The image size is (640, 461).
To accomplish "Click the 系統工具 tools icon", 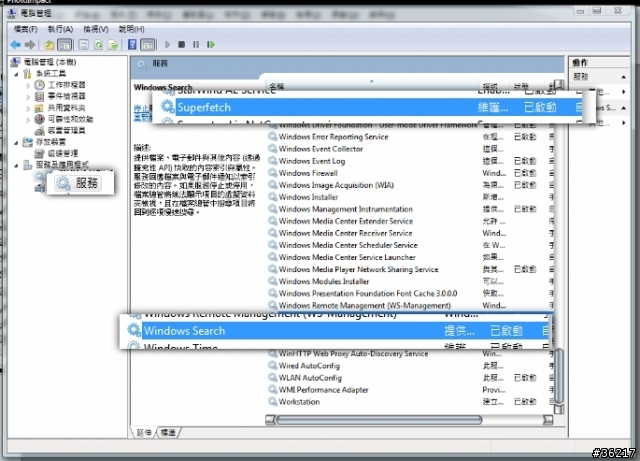I will [x=27, y=73].
